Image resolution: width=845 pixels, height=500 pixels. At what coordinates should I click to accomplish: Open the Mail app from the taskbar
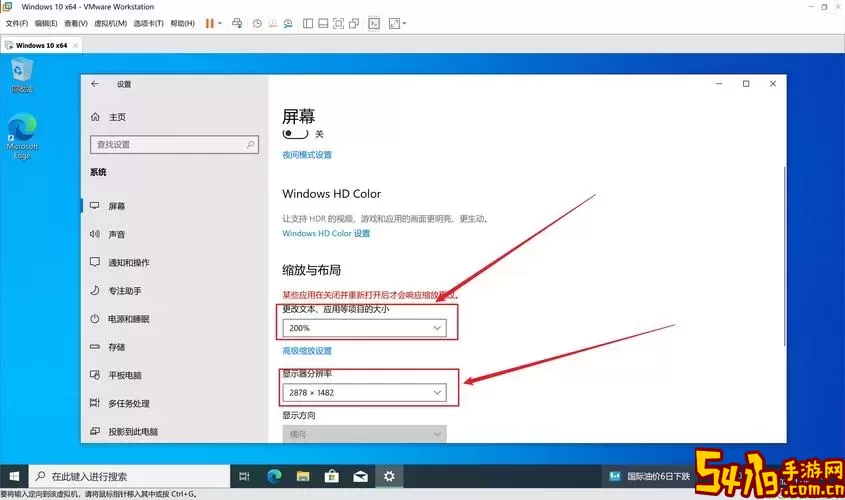pyautogui.click(x=361, y=476)
